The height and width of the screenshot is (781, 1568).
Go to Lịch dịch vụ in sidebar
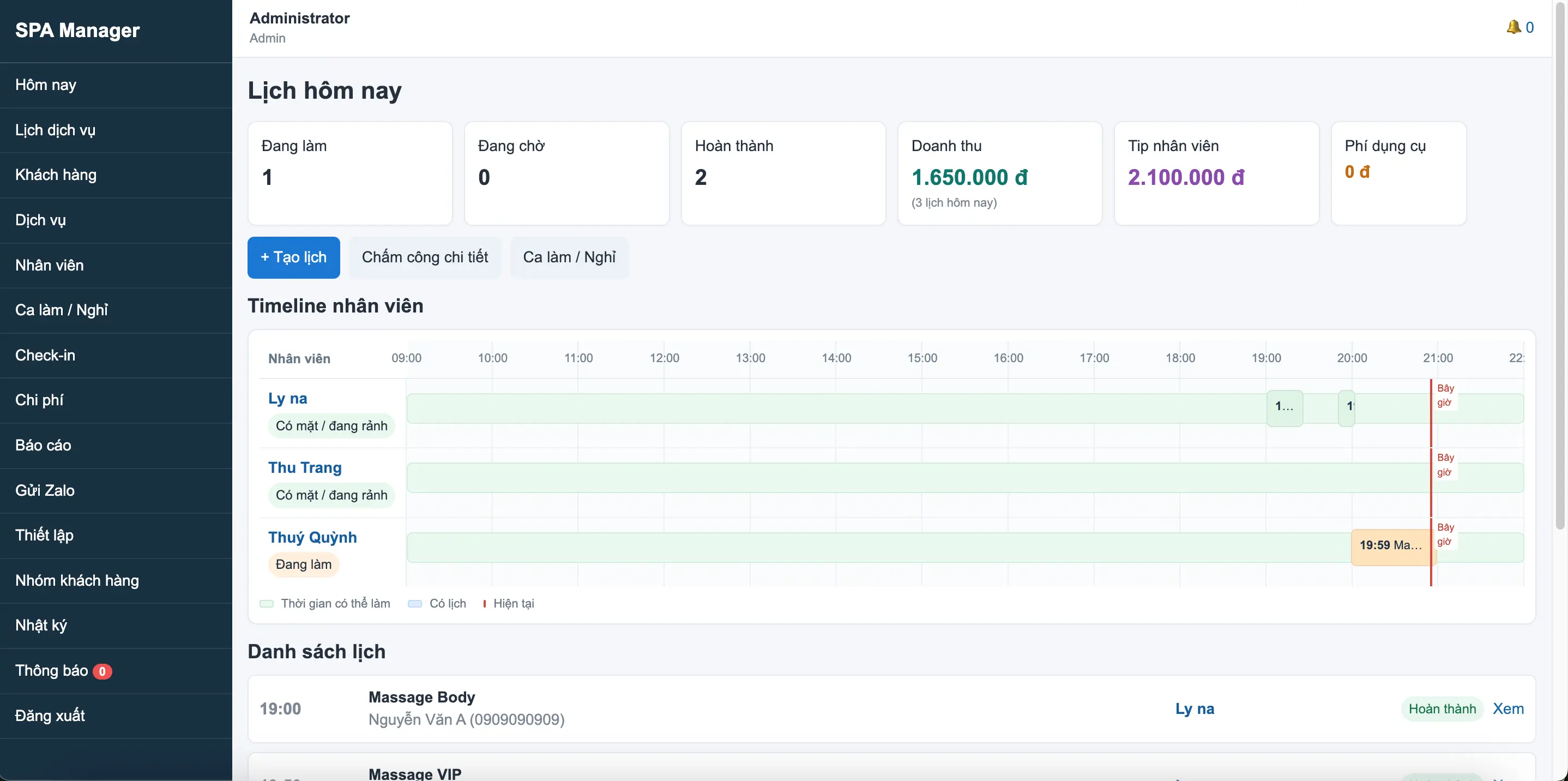[x=116, y=130]
